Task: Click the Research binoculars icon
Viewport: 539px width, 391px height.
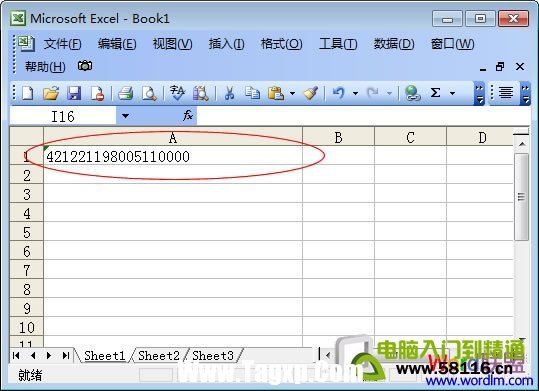Action: point(201,93)
